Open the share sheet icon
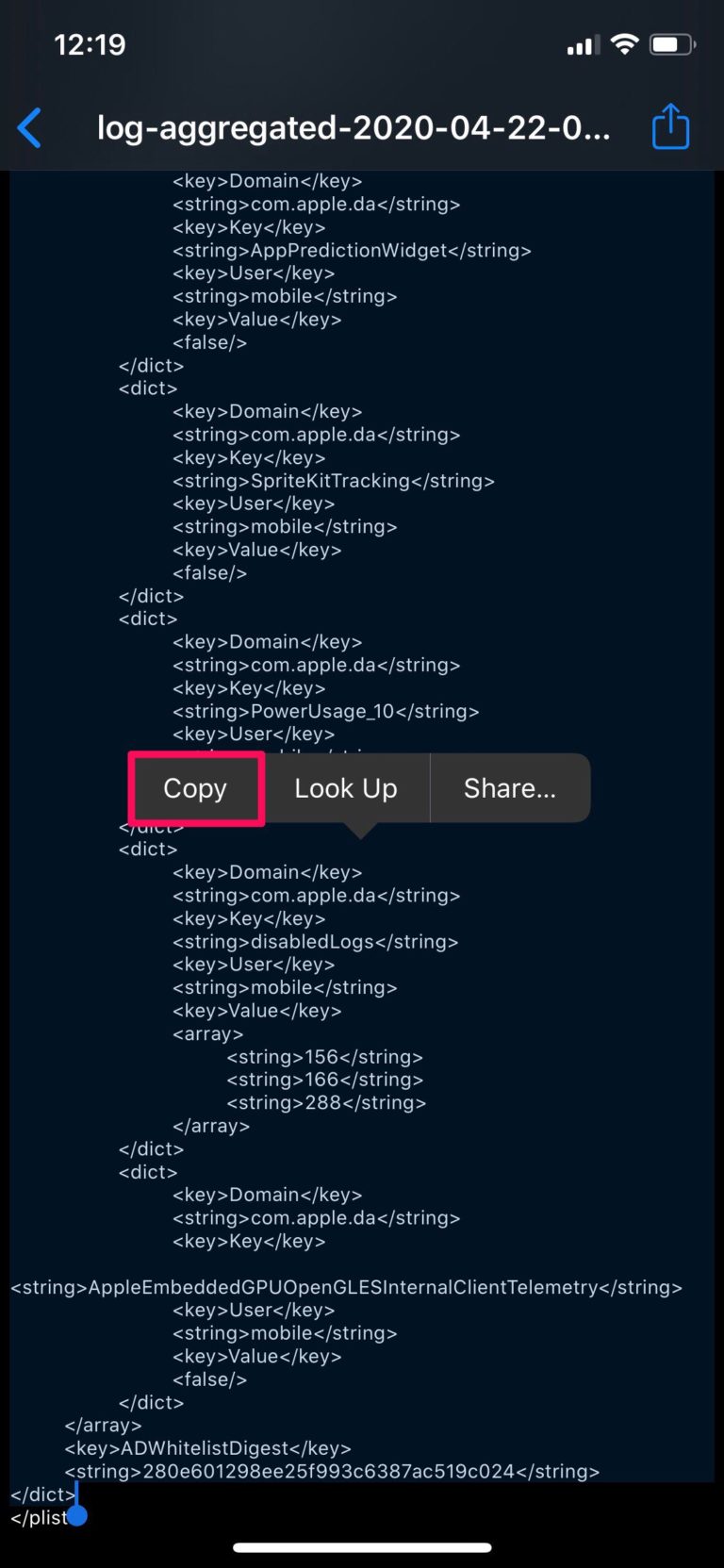Viewport: 724px width, 1568px height. tap(670, 126)
